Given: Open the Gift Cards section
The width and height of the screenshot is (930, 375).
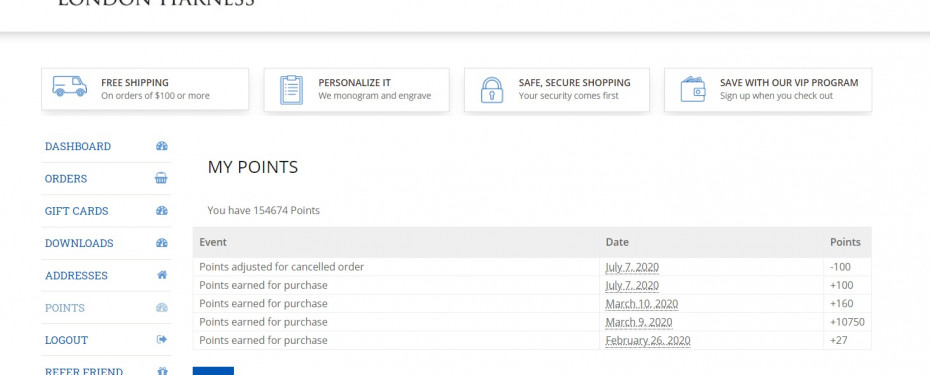Looking at the screenshot, I should (x=77, y=211).
